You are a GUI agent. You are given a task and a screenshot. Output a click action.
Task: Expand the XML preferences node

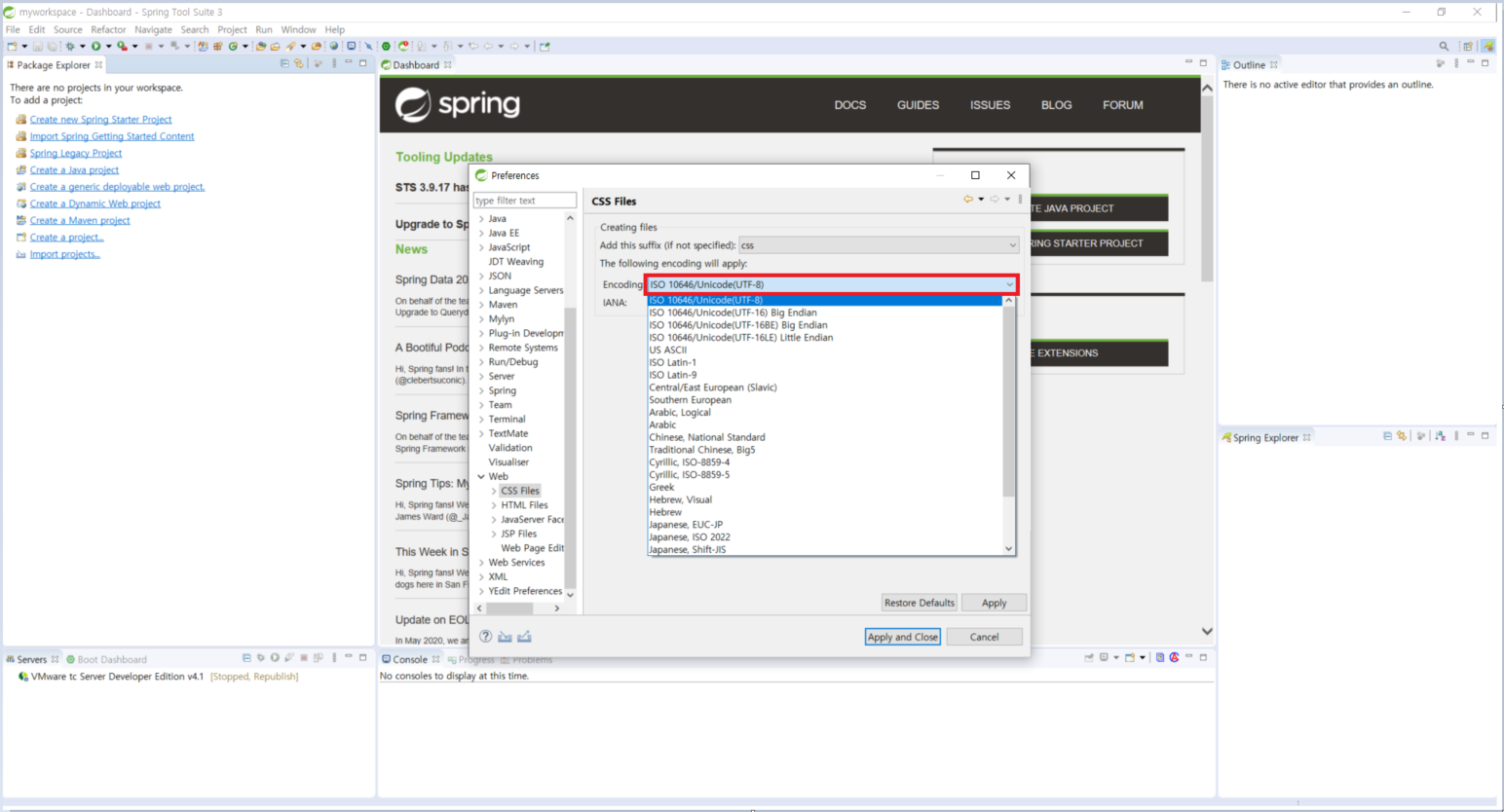pyautogui.click(x=481, y=577)
